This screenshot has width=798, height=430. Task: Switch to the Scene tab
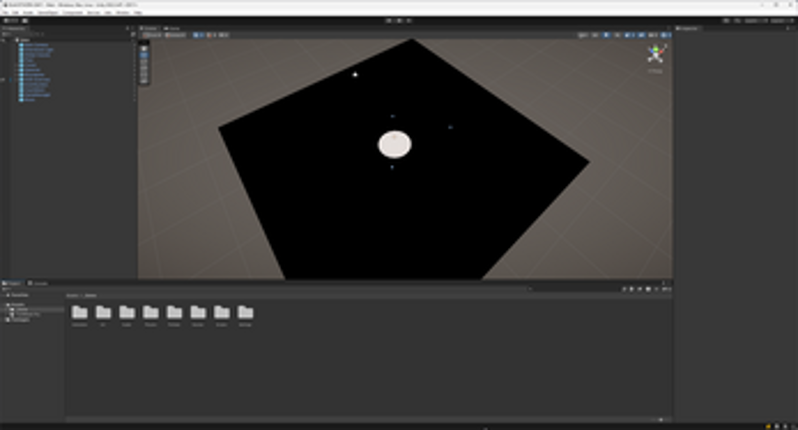(x=150, y=28)
